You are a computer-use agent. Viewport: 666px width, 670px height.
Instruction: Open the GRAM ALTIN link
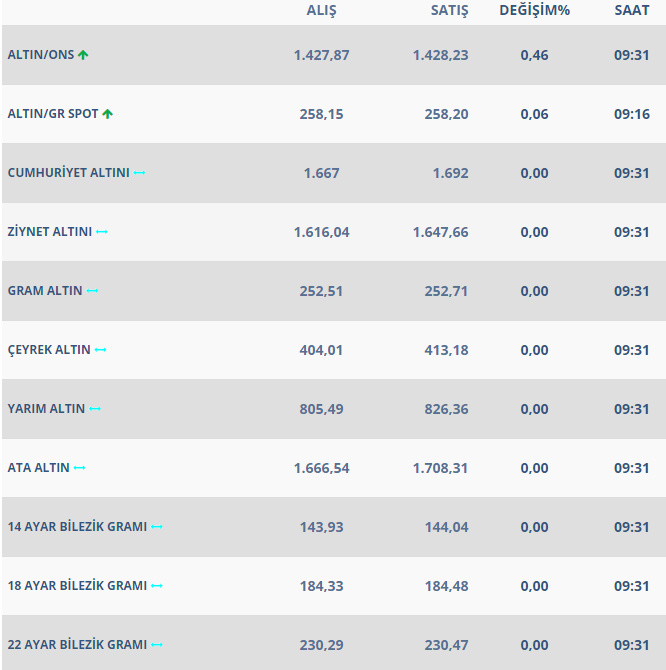45,291
